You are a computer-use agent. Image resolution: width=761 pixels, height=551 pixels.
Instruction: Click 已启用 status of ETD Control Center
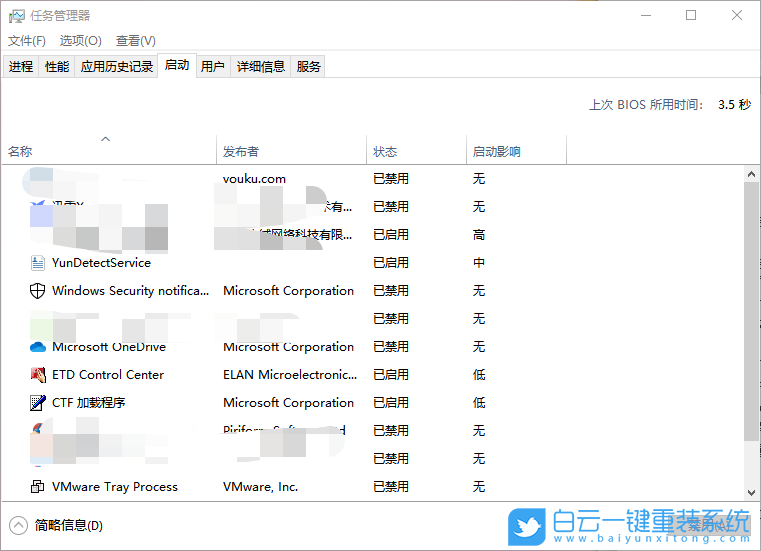tap(391, 375)
